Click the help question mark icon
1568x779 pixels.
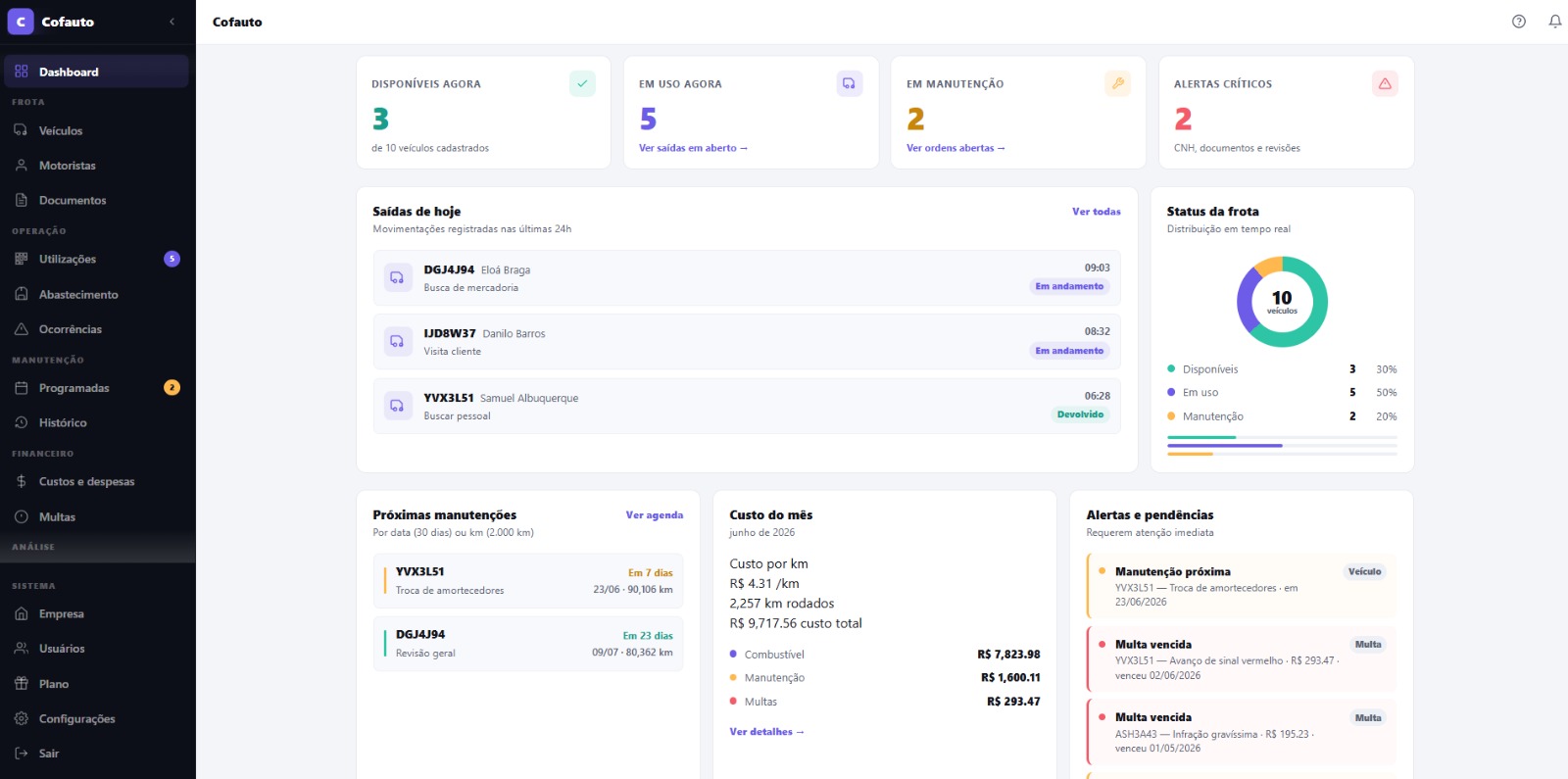(1519, 22)
